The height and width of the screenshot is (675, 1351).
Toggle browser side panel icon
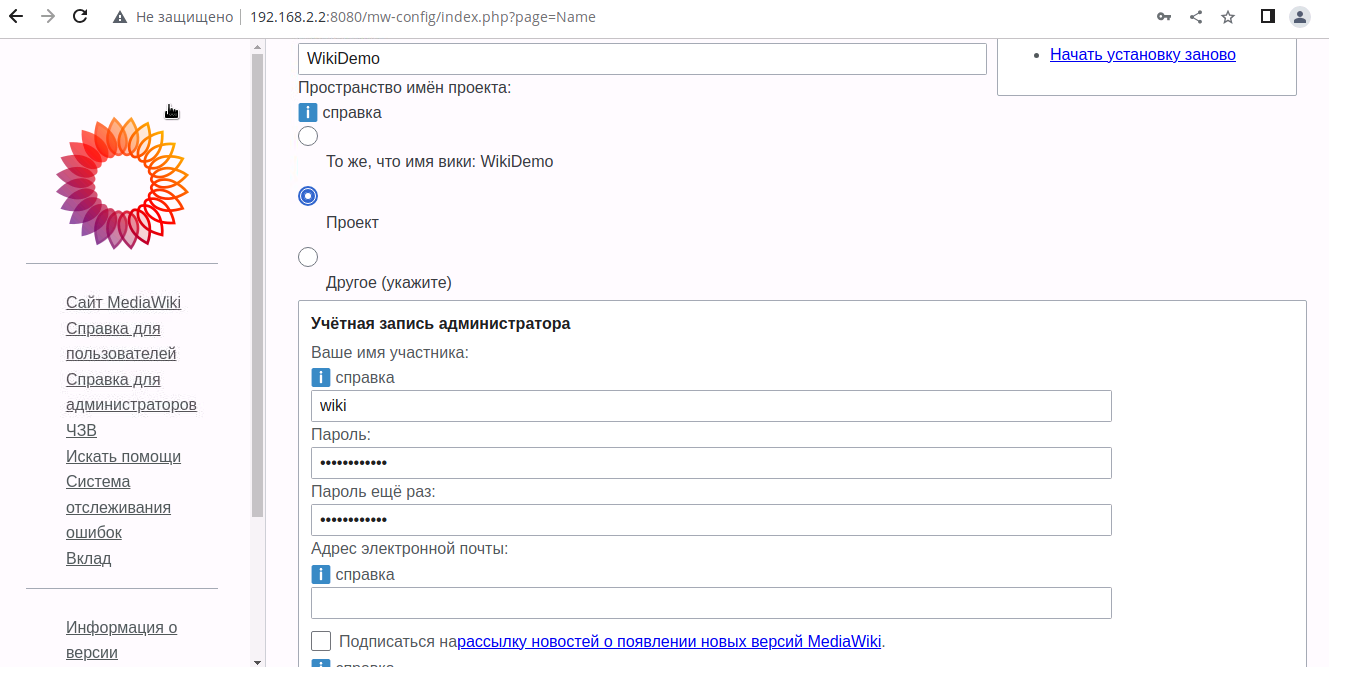[1267, 17]
